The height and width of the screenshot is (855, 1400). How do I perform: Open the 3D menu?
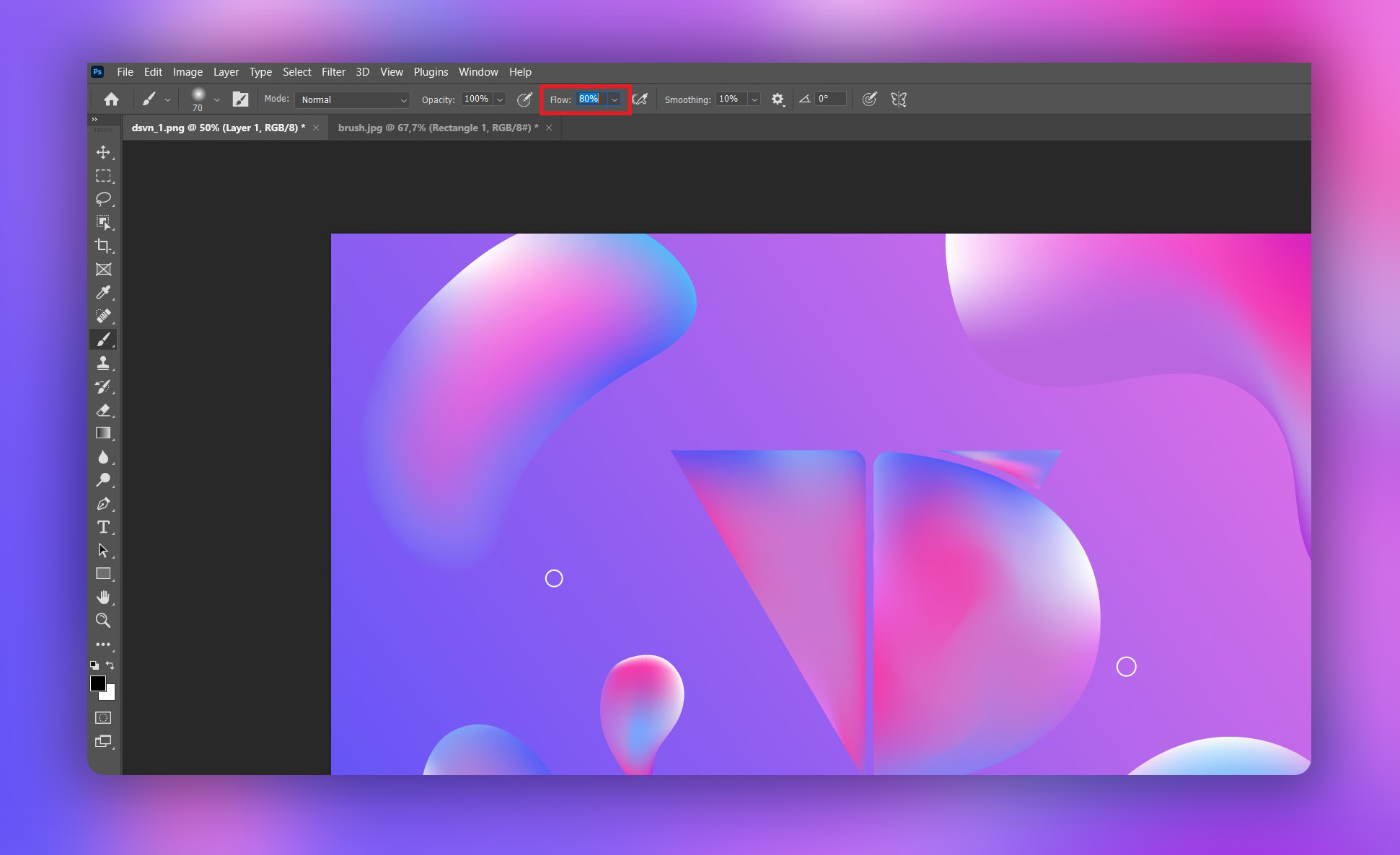(x=362, y=72)
